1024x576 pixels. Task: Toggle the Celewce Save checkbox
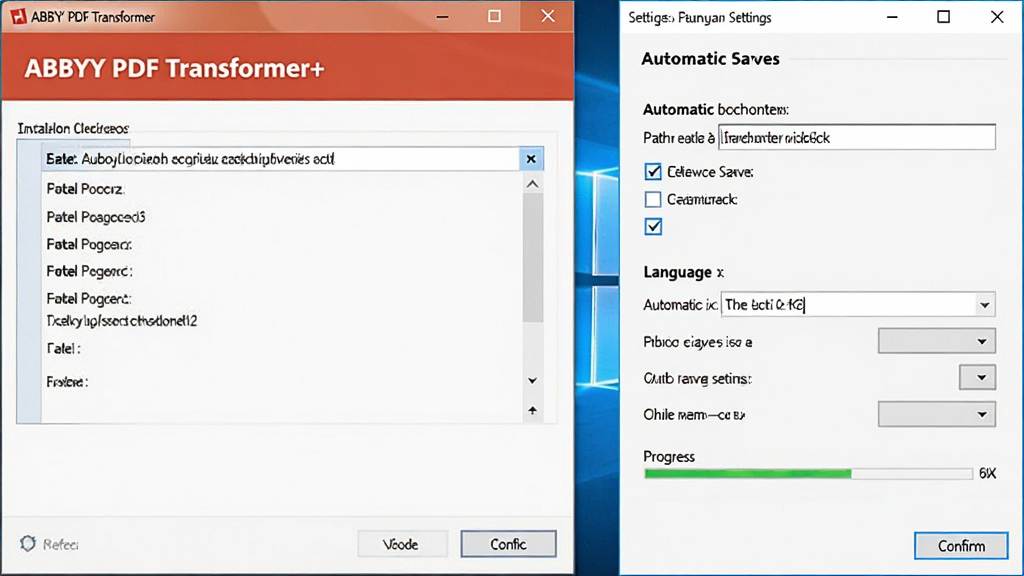pos(653,172)
